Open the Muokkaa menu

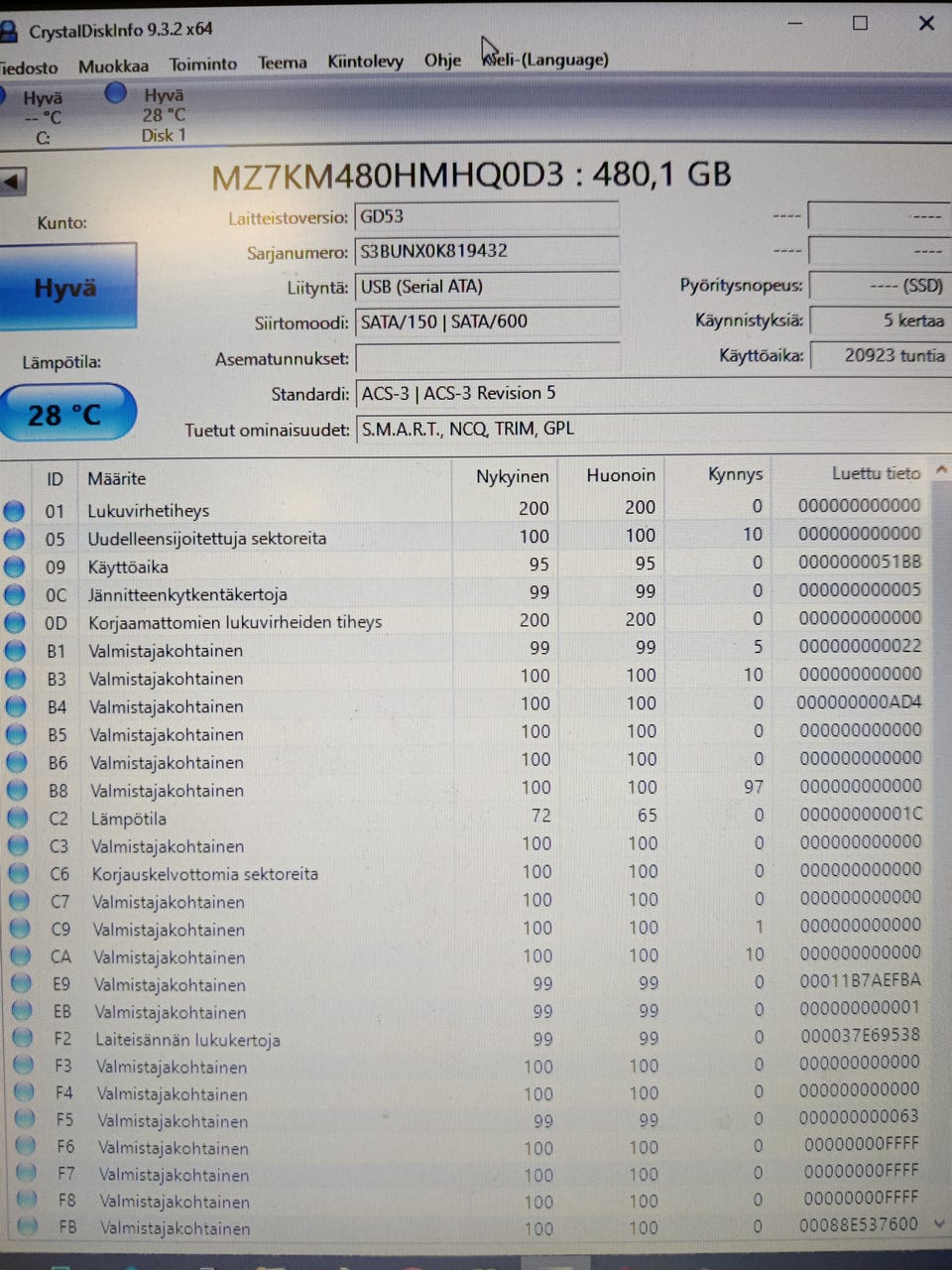[x=113, y=66]
